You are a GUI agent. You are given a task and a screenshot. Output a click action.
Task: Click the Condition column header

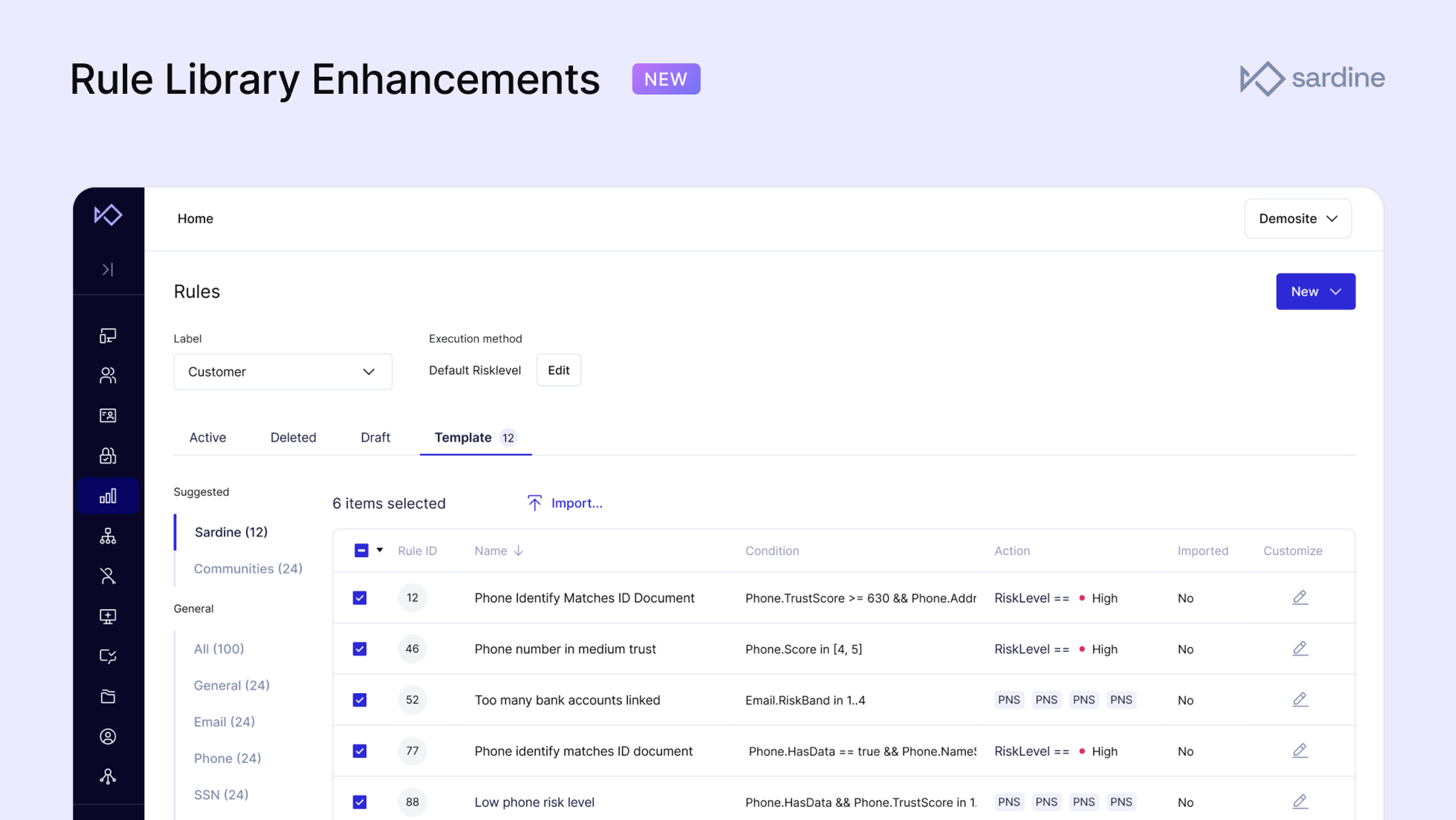(772, 550)
